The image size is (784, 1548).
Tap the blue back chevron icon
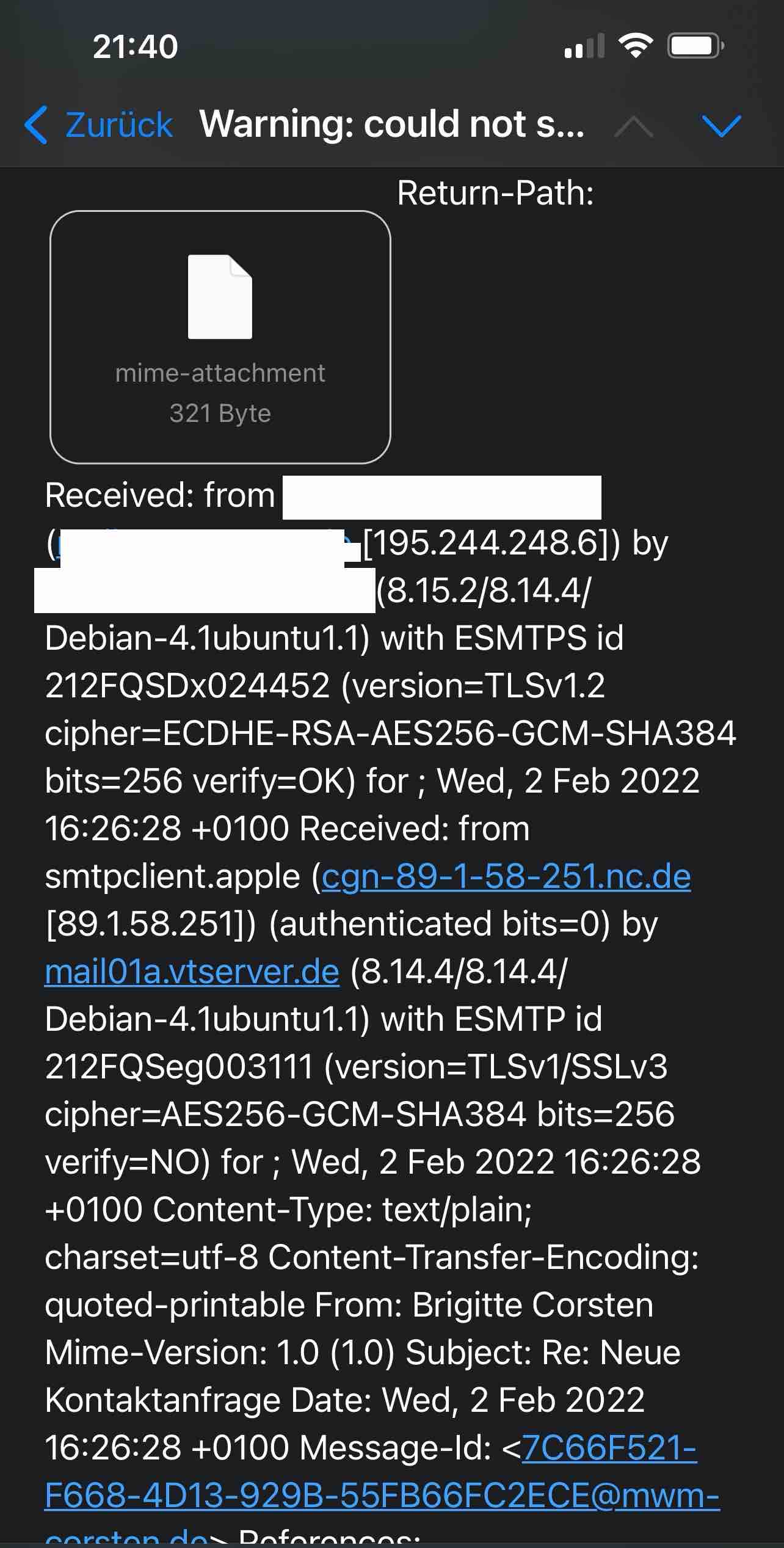[37, 125]
